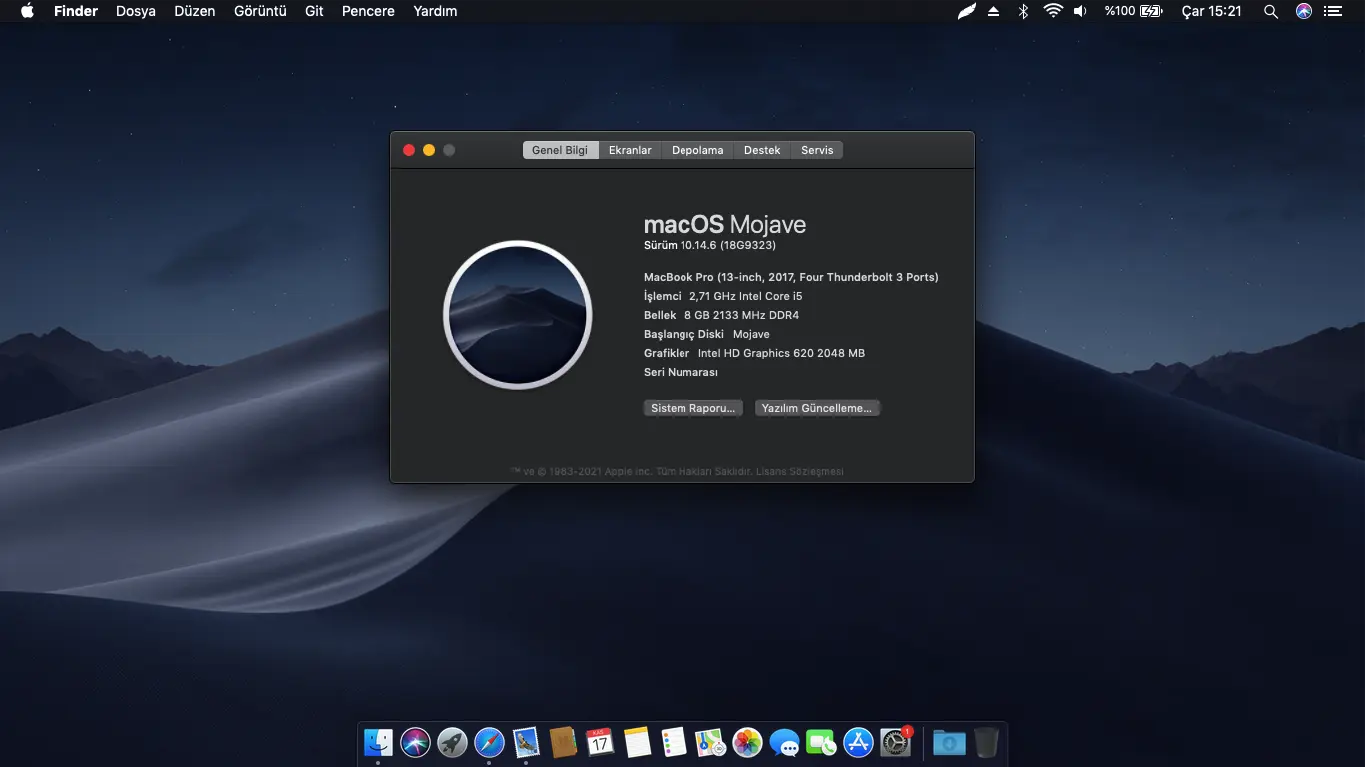Viewport: 1365px width, 767px height.
Task: Open Downloads folder in Dock
Action: (x=949, y=742)
